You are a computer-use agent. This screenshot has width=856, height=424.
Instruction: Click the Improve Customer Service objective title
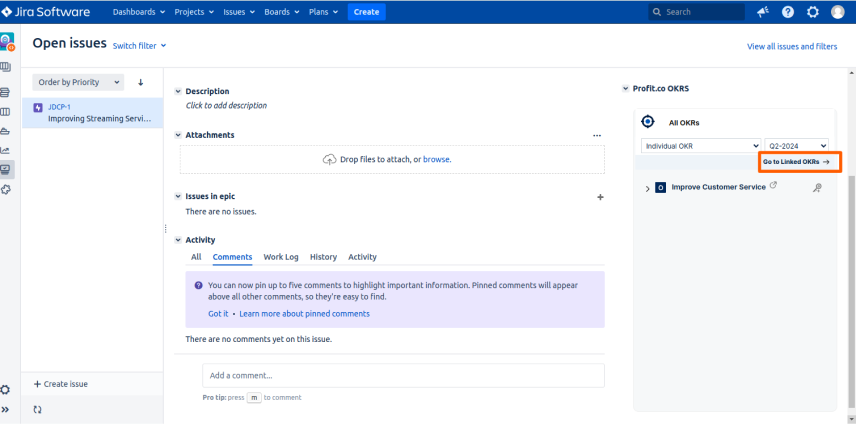coord(718,187)
